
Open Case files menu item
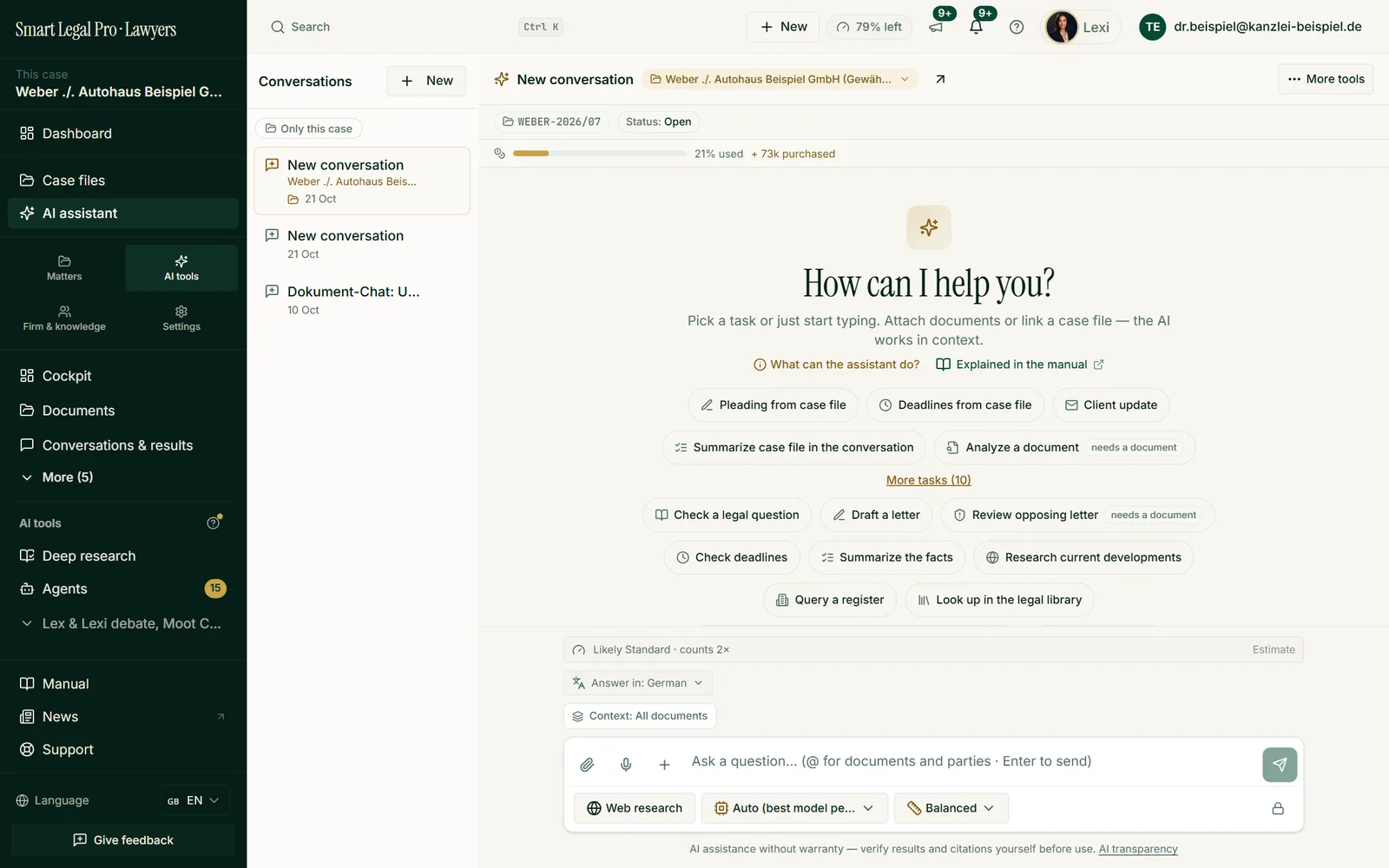click(122, 181)
